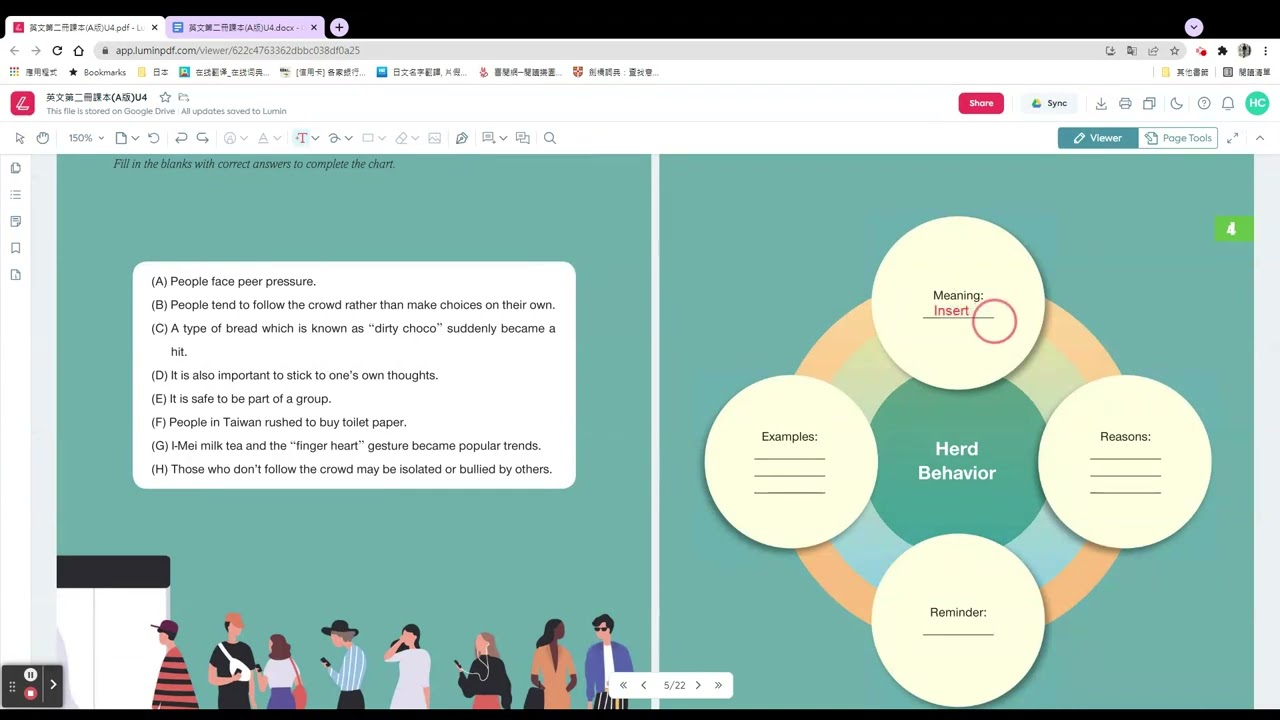Collapse the toolbar with the chevron
Viewport: 1280px width, 720px height.
point(1260,138)
